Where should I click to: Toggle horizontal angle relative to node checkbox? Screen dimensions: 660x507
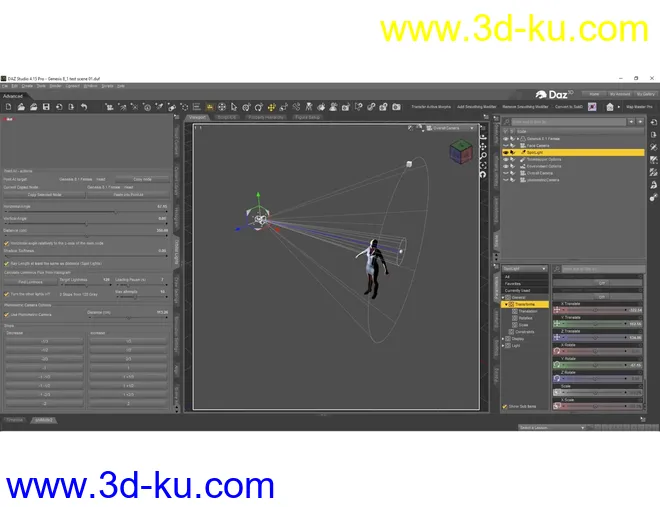point(6,243)
